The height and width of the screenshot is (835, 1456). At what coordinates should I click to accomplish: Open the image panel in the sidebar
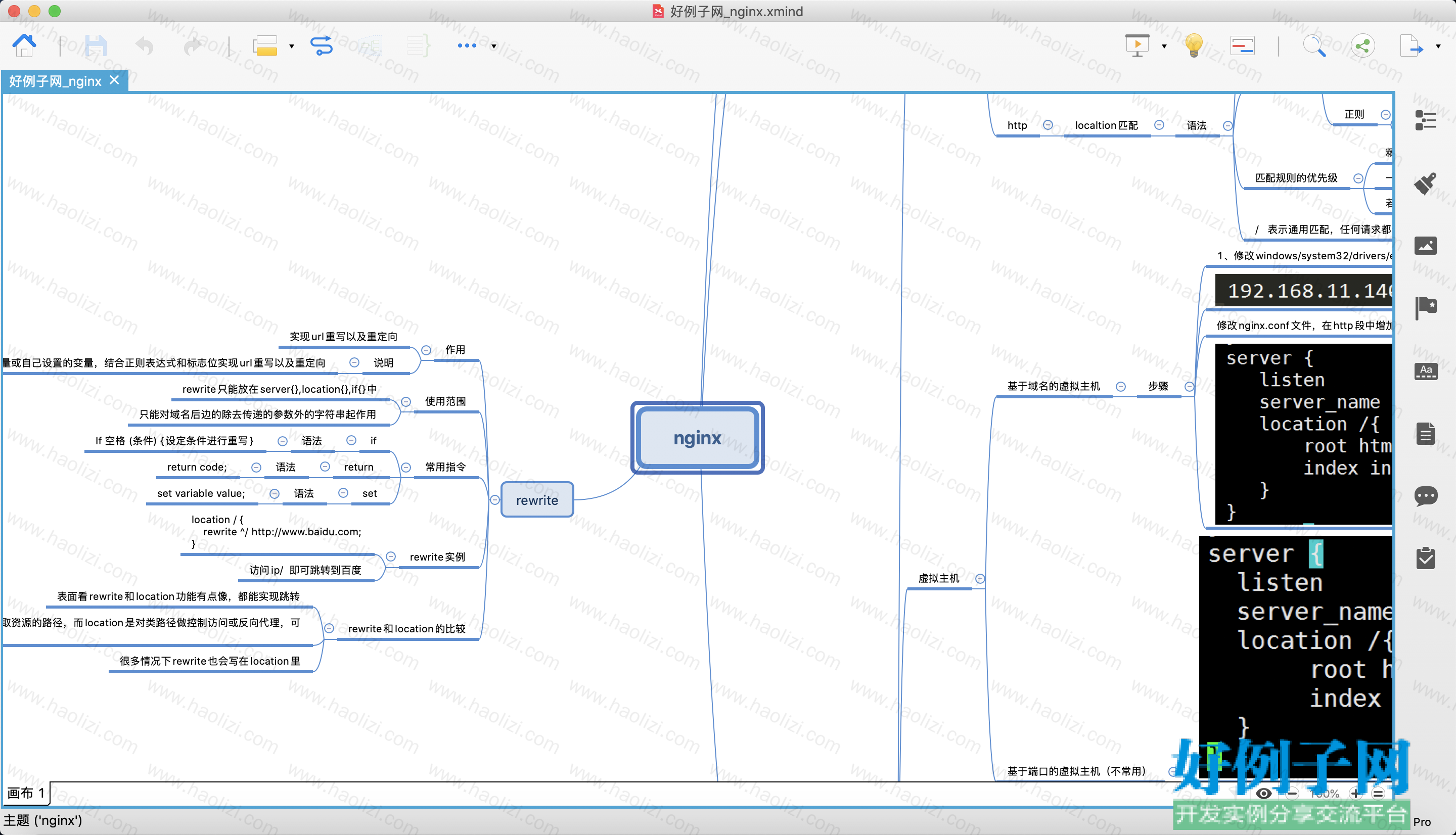pyautogui.click(x=1425, y=246)
